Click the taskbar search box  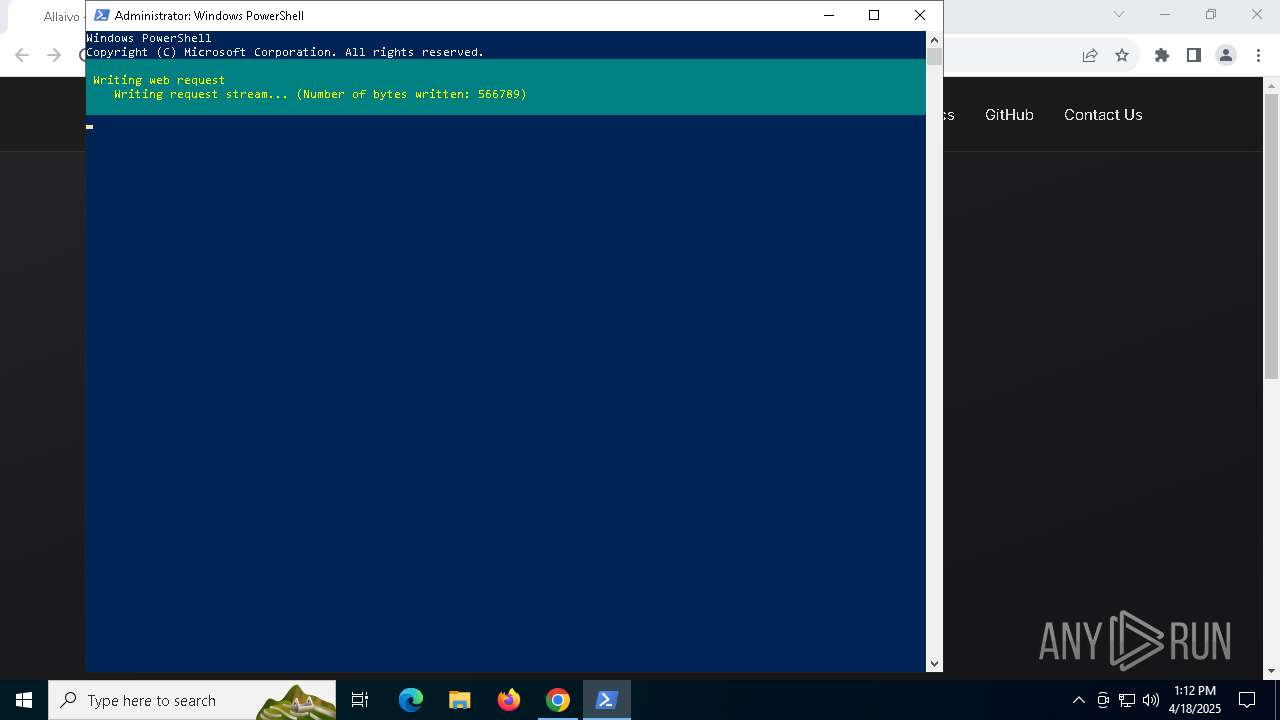(192, 700)
